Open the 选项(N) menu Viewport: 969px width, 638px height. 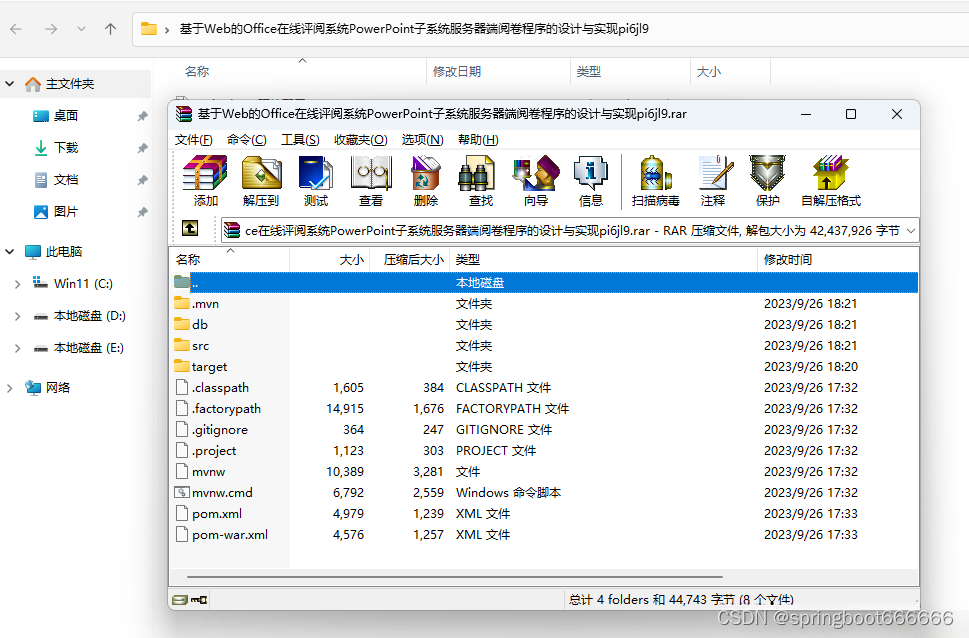pyautogui.click(x=423, y=140)
